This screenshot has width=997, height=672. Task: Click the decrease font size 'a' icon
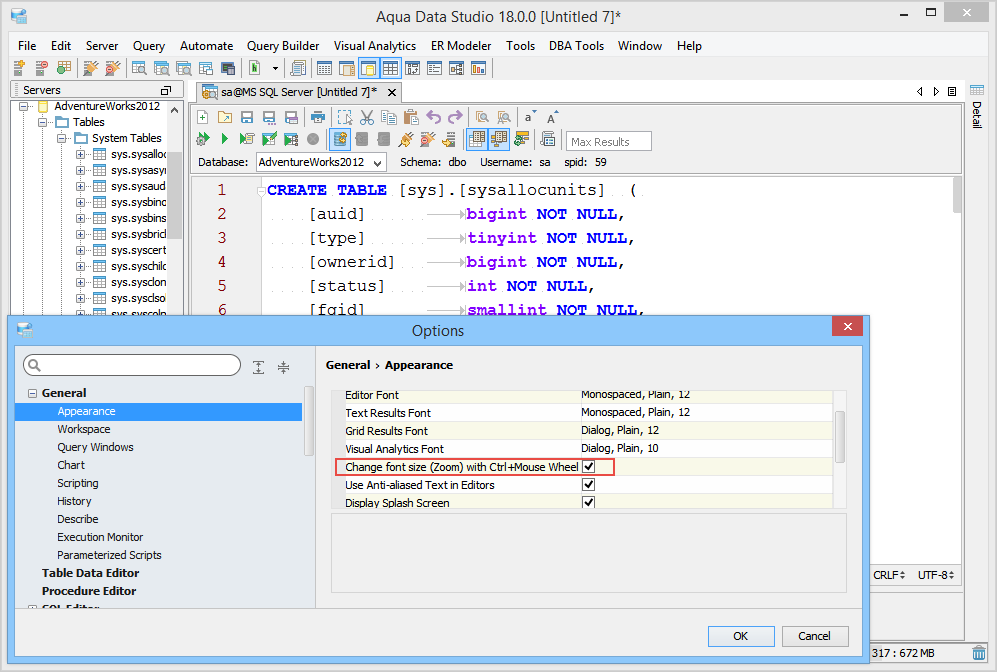[x=529, y=117]
